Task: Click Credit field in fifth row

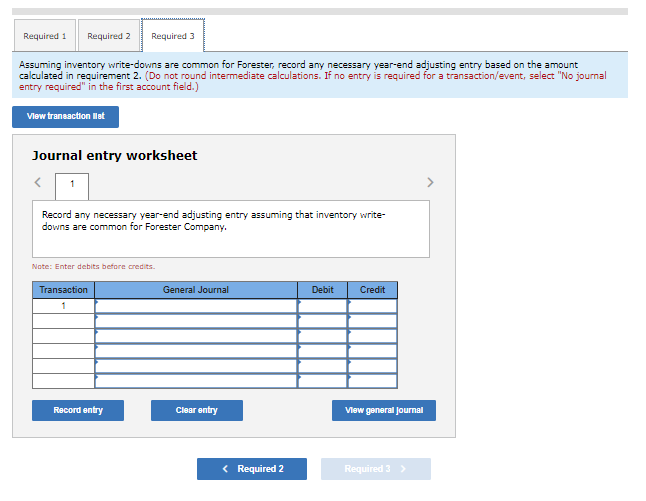Action: pyautogui.click(x=372, y=366)
